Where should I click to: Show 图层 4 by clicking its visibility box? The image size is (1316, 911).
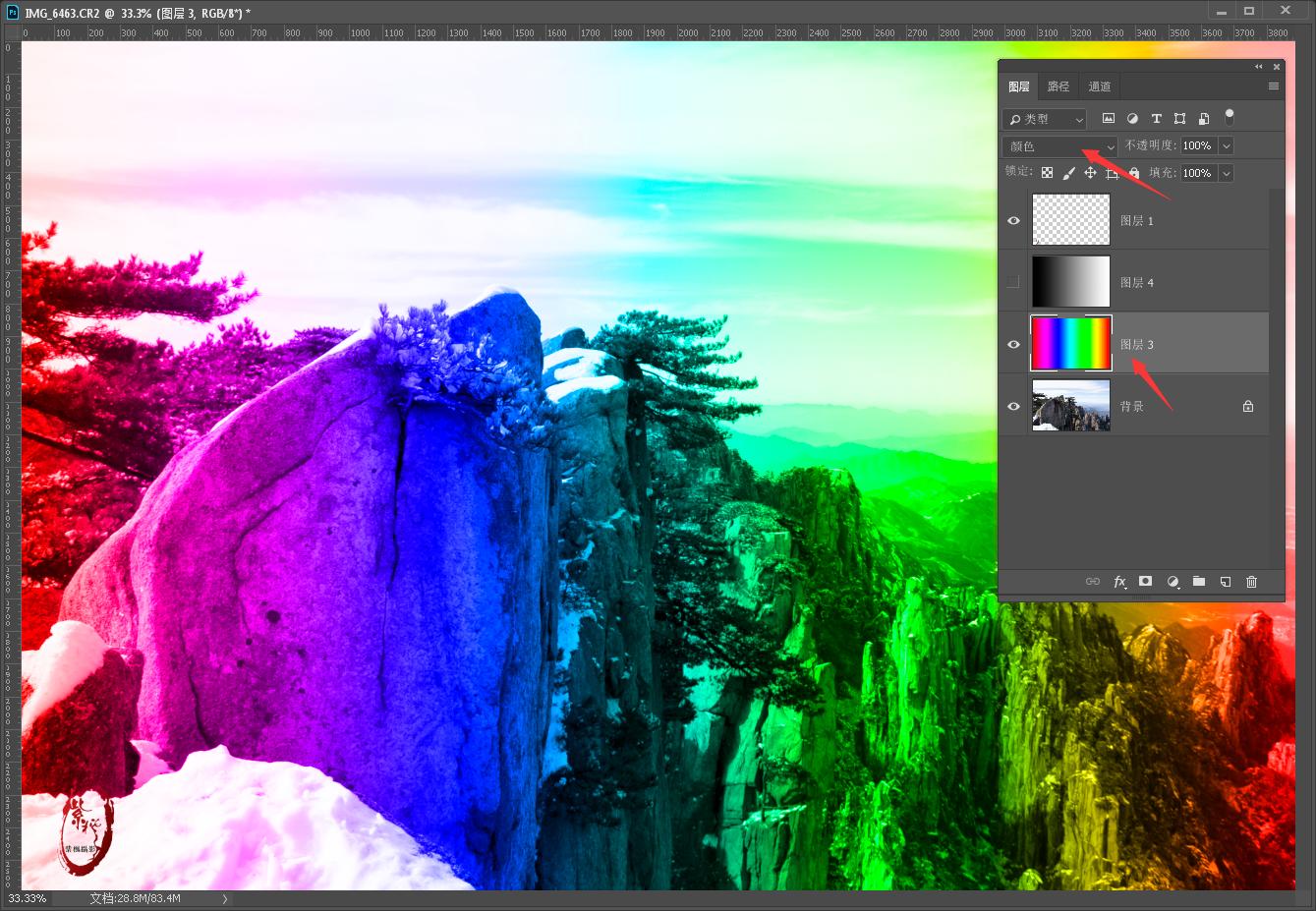[1013, 283]
